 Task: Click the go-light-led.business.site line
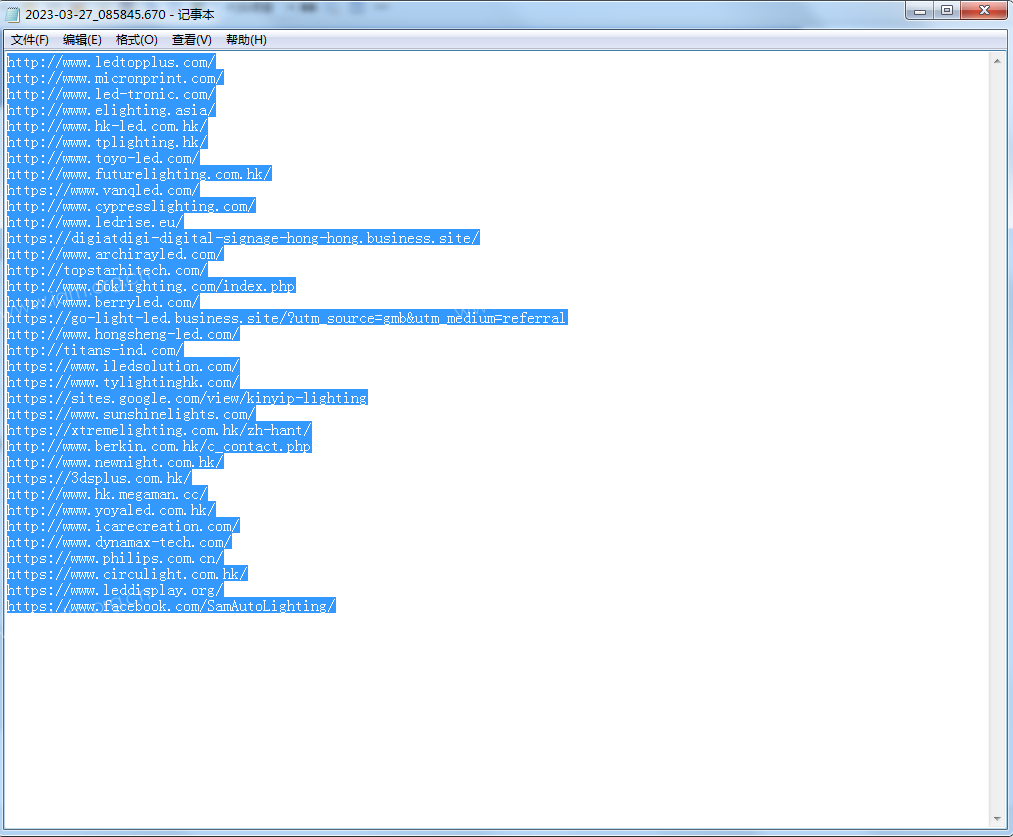point(287,318)
